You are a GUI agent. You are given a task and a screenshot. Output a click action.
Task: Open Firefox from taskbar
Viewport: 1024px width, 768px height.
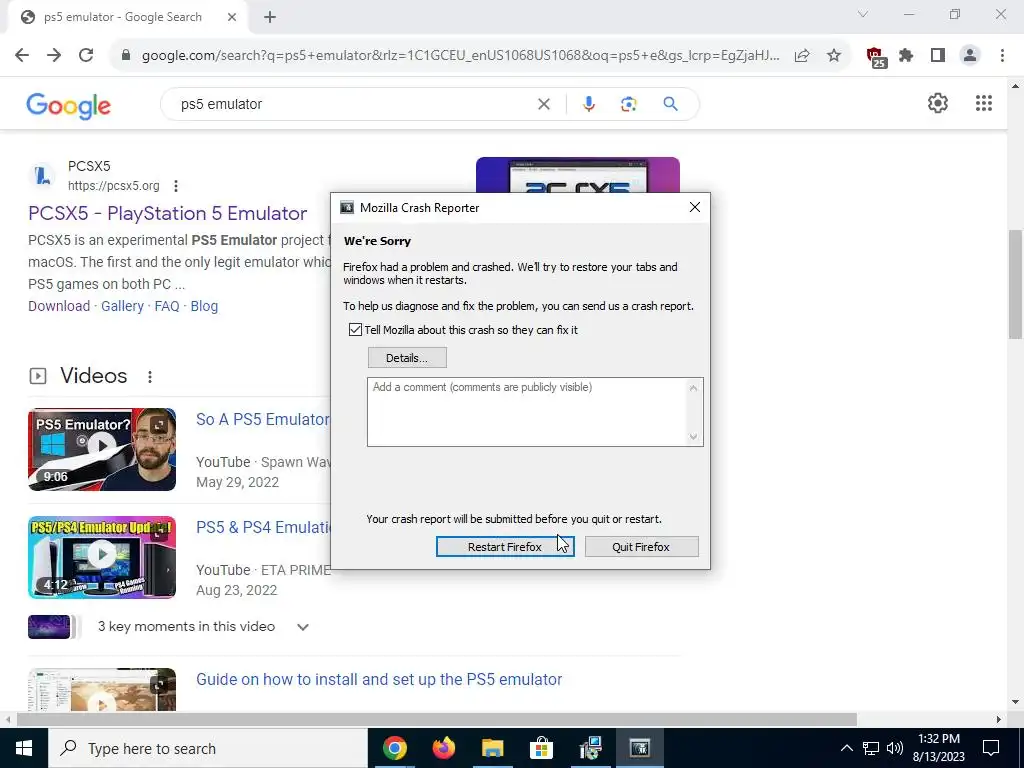[x=443, y=748]
